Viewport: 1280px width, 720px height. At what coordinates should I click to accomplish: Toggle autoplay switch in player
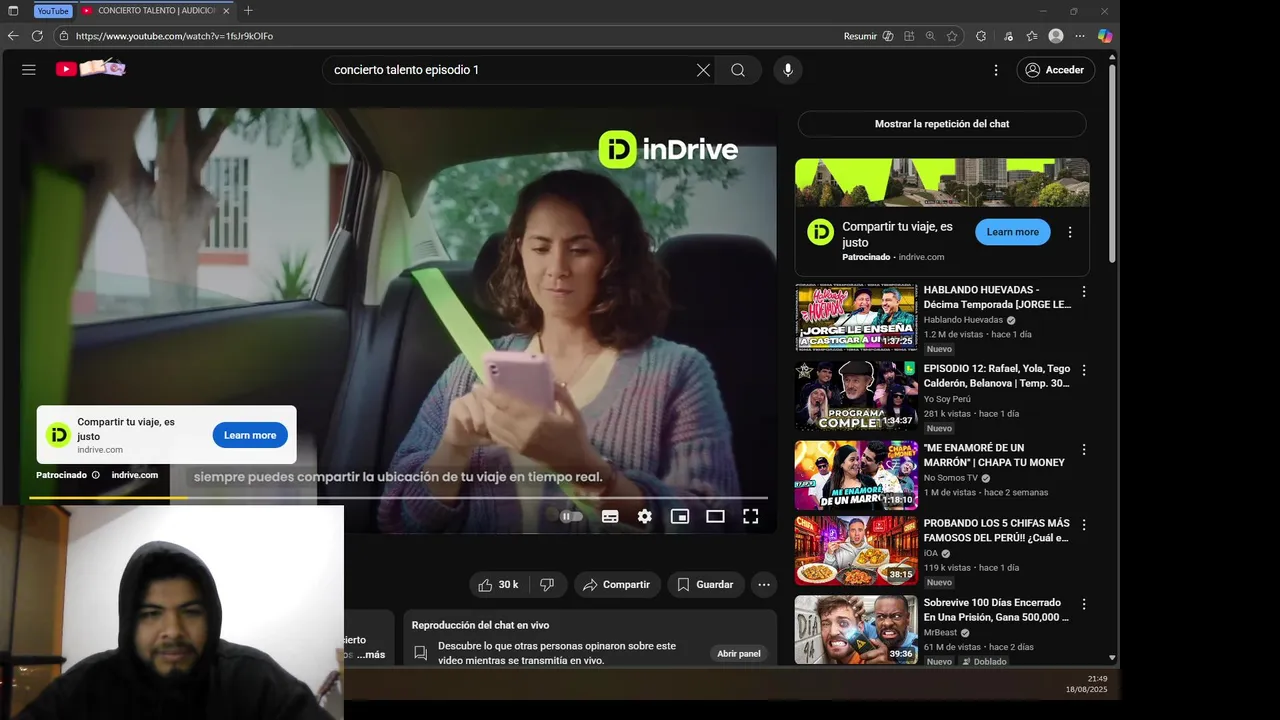pyautogui.click(x=571, y=516)
